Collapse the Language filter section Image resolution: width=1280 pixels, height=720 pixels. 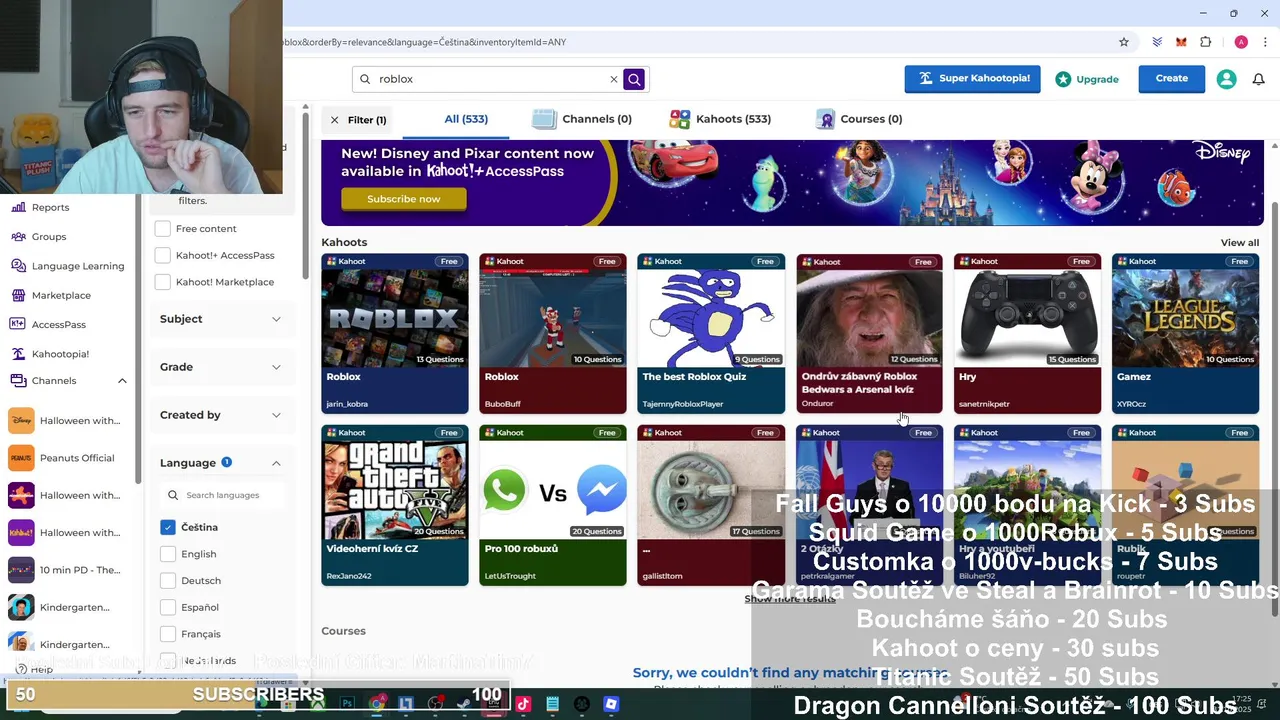point(276,463)
